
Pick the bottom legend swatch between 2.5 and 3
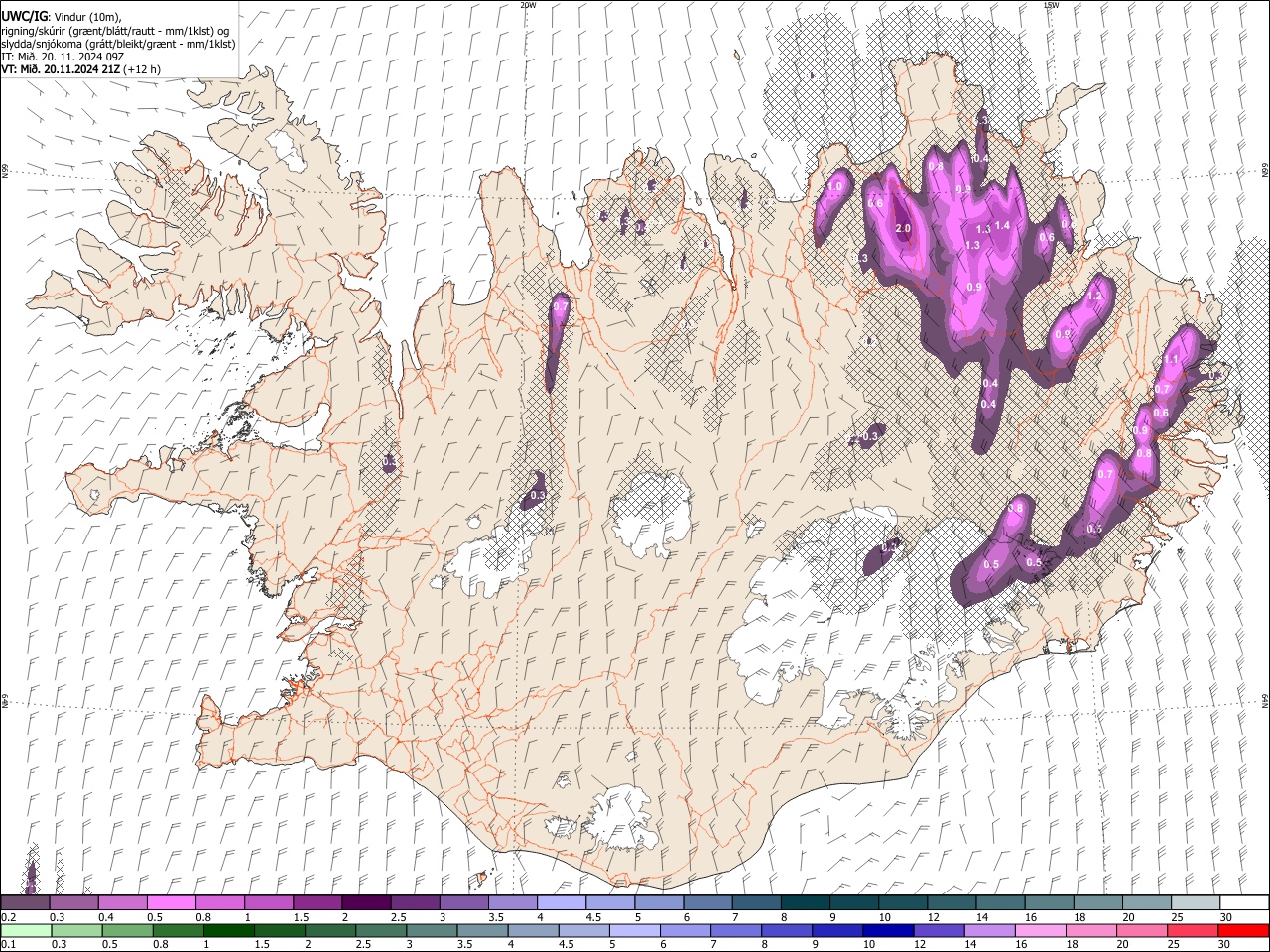coord(381,931)
